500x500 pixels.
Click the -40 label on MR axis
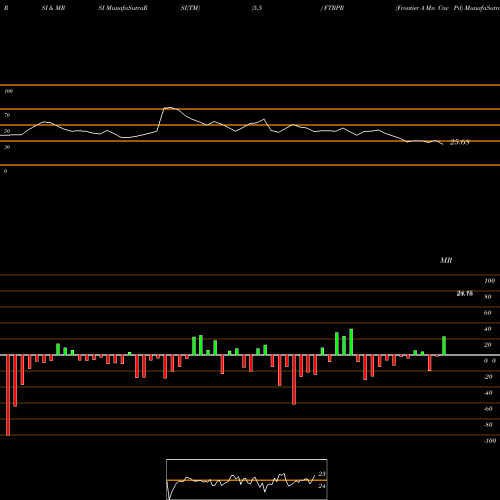click(488, 393)
